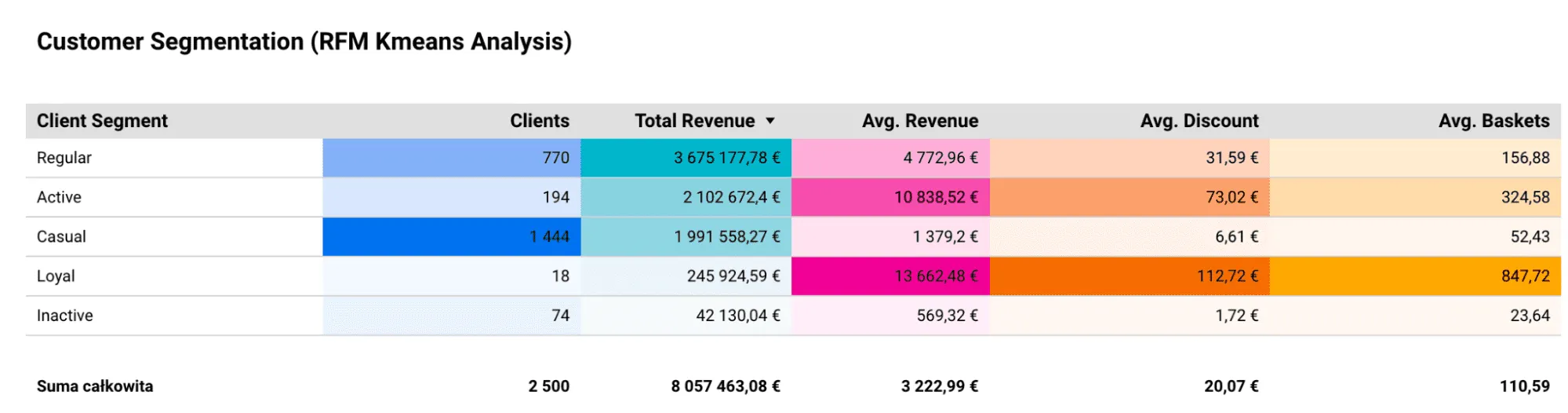Select the 8 057 463,08 € grand total

(726, 386)
